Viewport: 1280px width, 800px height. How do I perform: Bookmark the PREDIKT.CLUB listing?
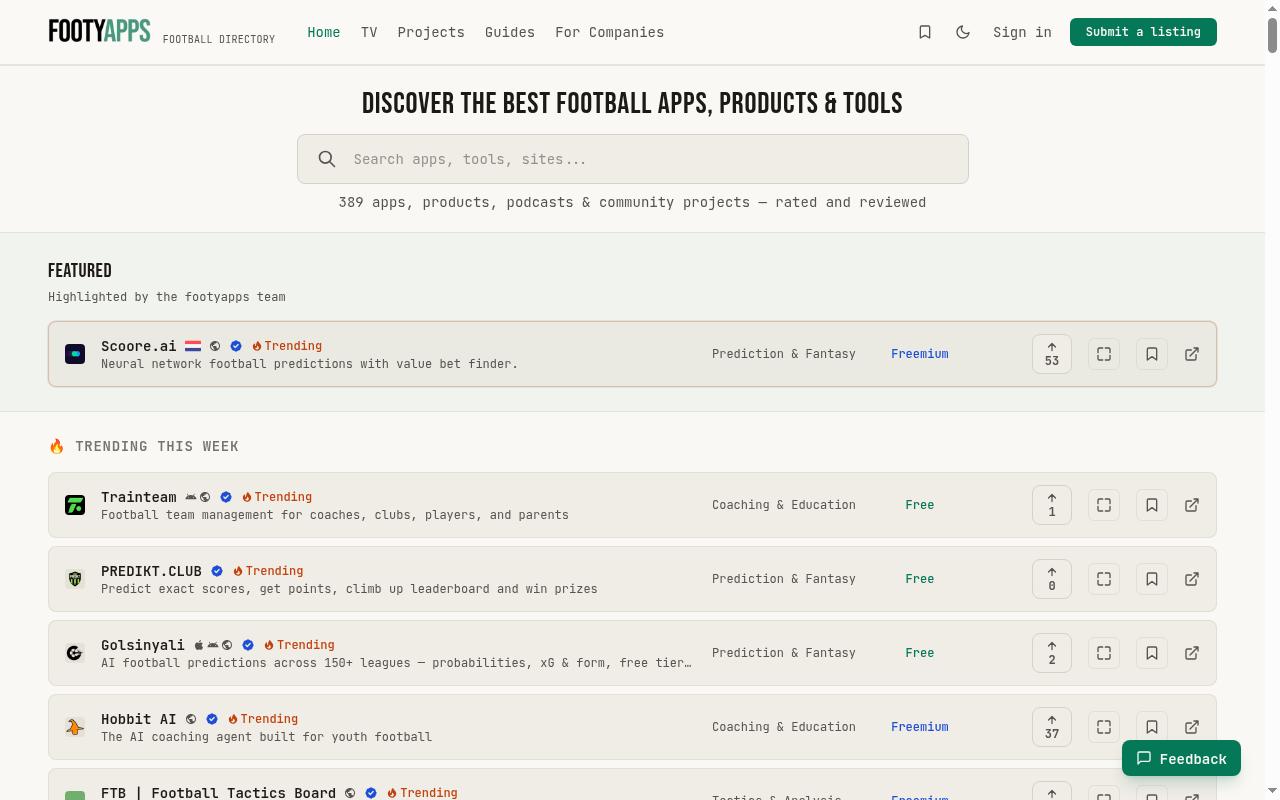click(1152, 579)
